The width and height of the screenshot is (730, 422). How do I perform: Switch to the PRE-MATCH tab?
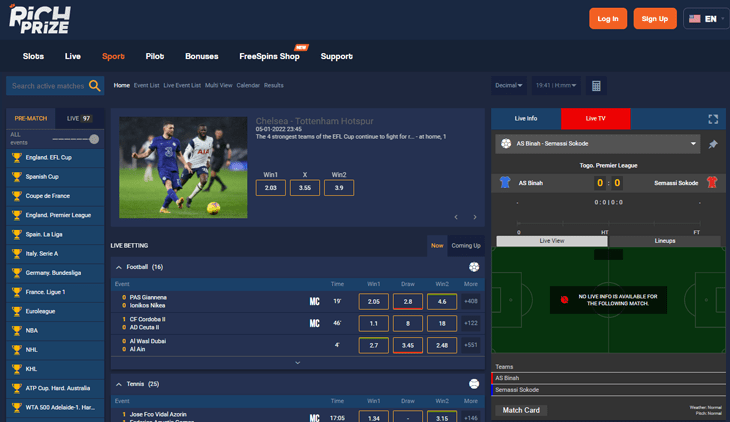pos(31,118)
